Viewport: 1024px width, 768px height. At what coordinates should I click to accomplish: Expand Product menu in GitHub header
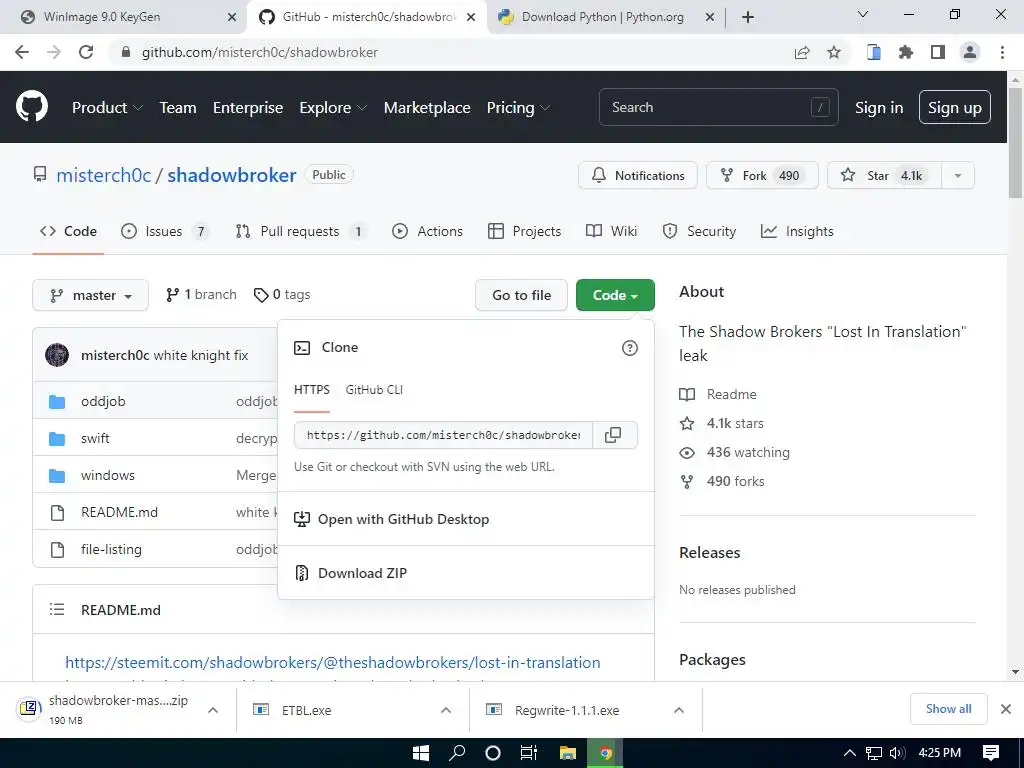[x=107, y=108]
